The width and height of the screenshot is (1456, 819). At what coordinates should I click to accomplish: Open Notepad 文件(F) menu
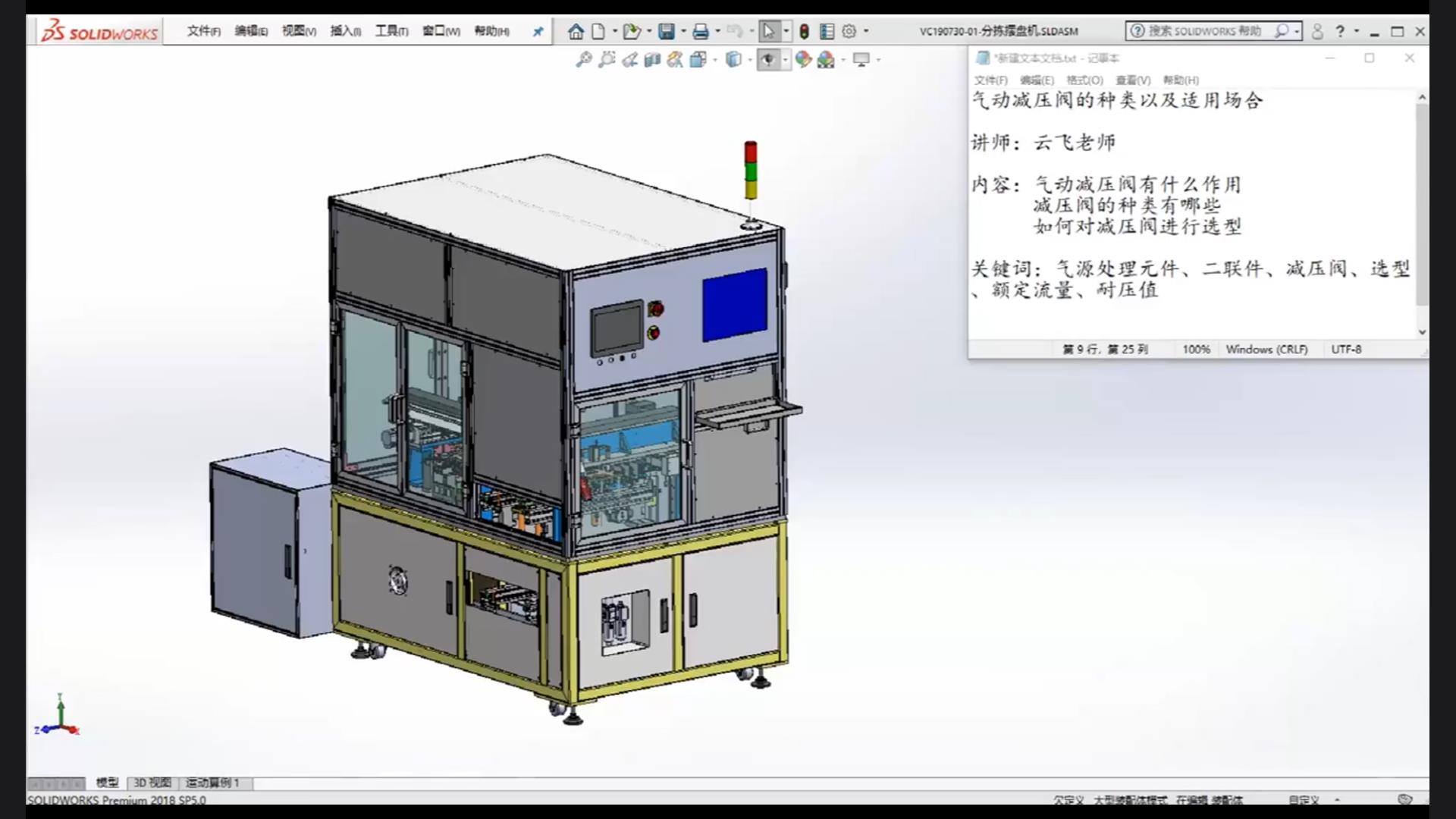coord(991,80)
